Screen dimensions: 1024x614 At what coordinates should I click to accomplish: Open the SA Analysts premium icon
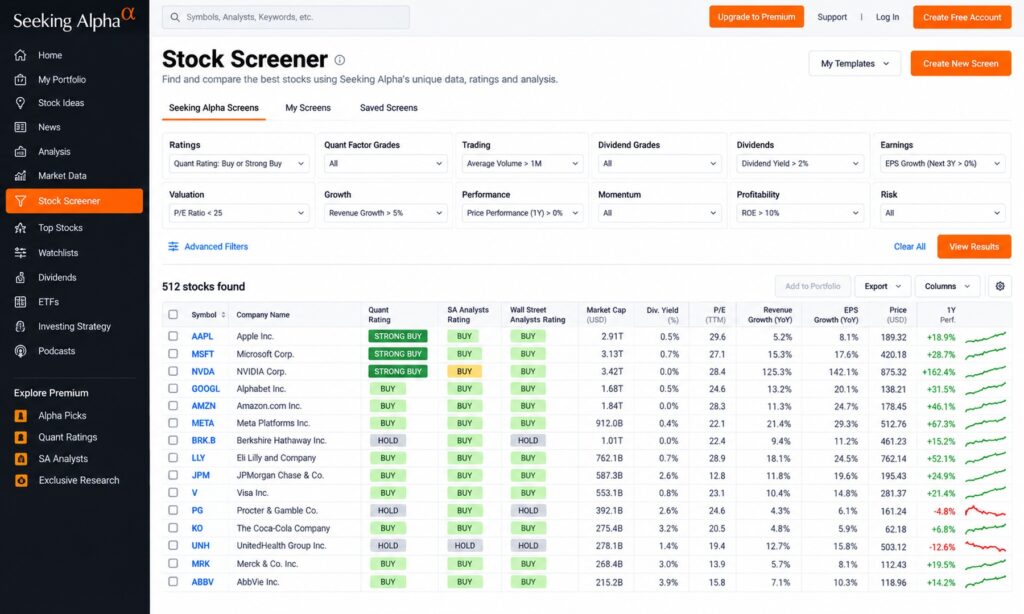click(x=21, y=459)
